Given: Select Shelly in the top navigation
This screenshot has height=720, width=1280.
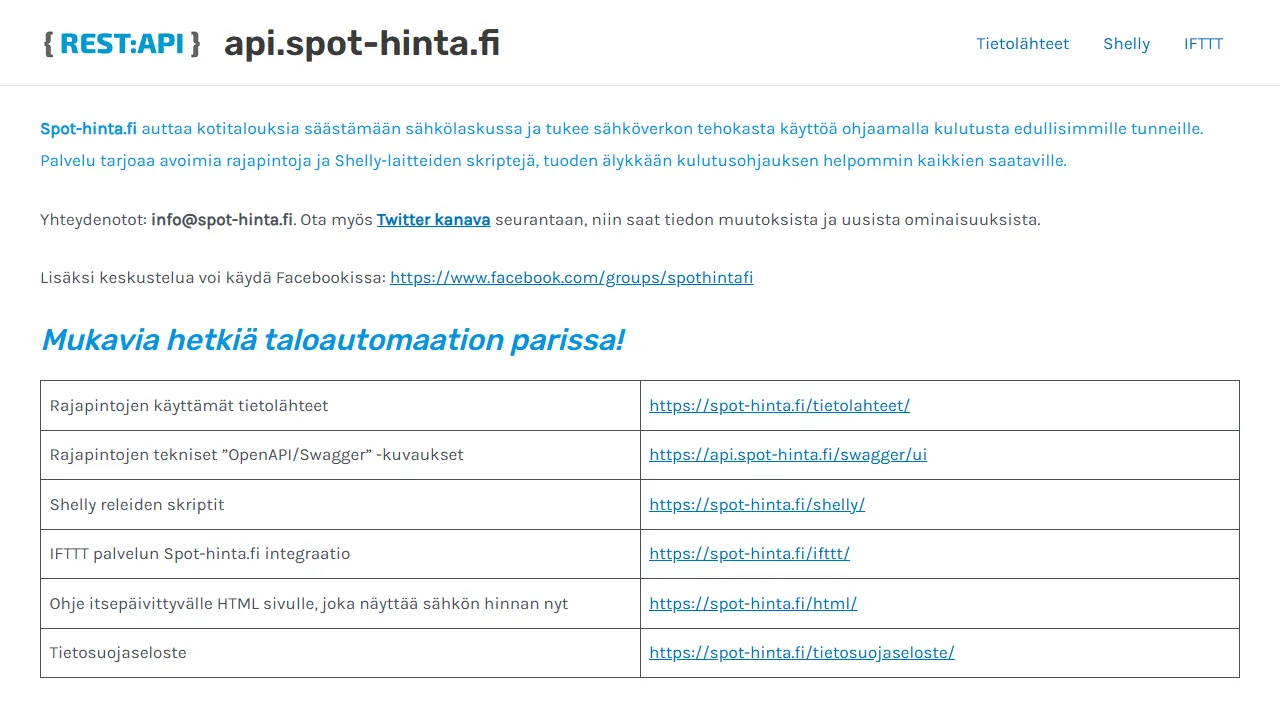Looking at the screenshot, I should pos(1126,43).
